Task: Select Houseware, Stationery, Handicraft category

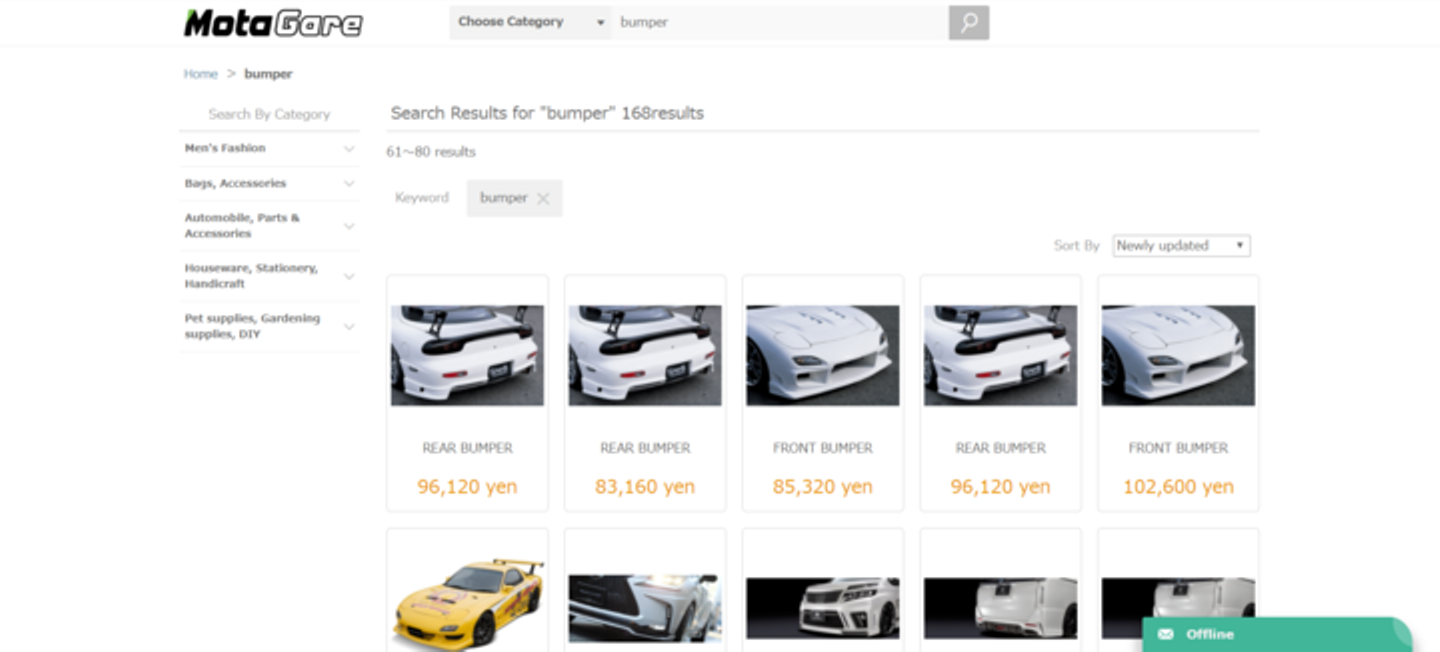Action: click(251, 275)
